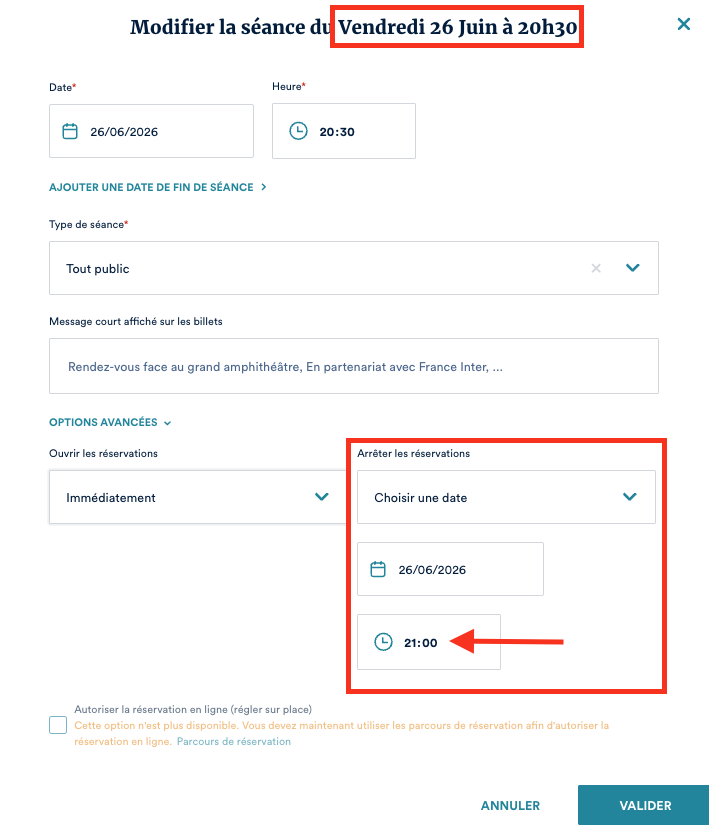Click the clock icon in the Heure field
This screenshot has width=709, height=825.
pos(298,131)
